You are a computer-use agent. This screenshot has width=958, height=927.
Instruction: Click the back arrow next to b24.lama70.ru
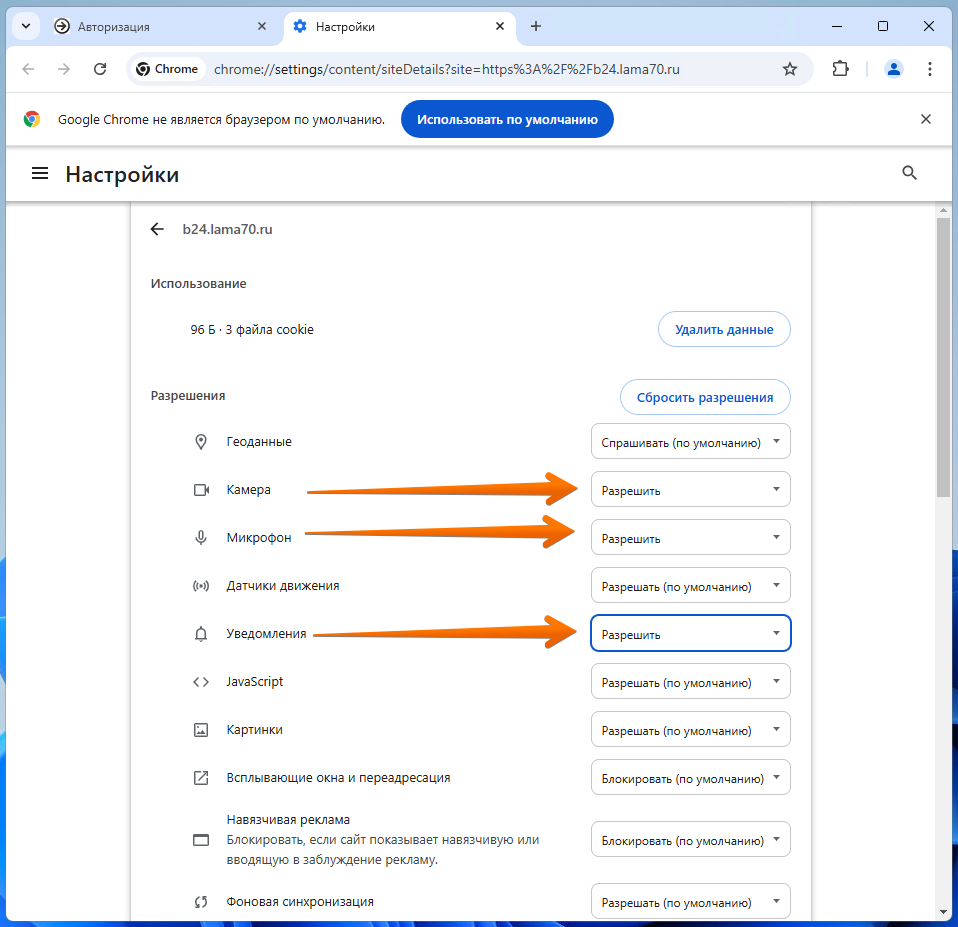tap(157, 229)
